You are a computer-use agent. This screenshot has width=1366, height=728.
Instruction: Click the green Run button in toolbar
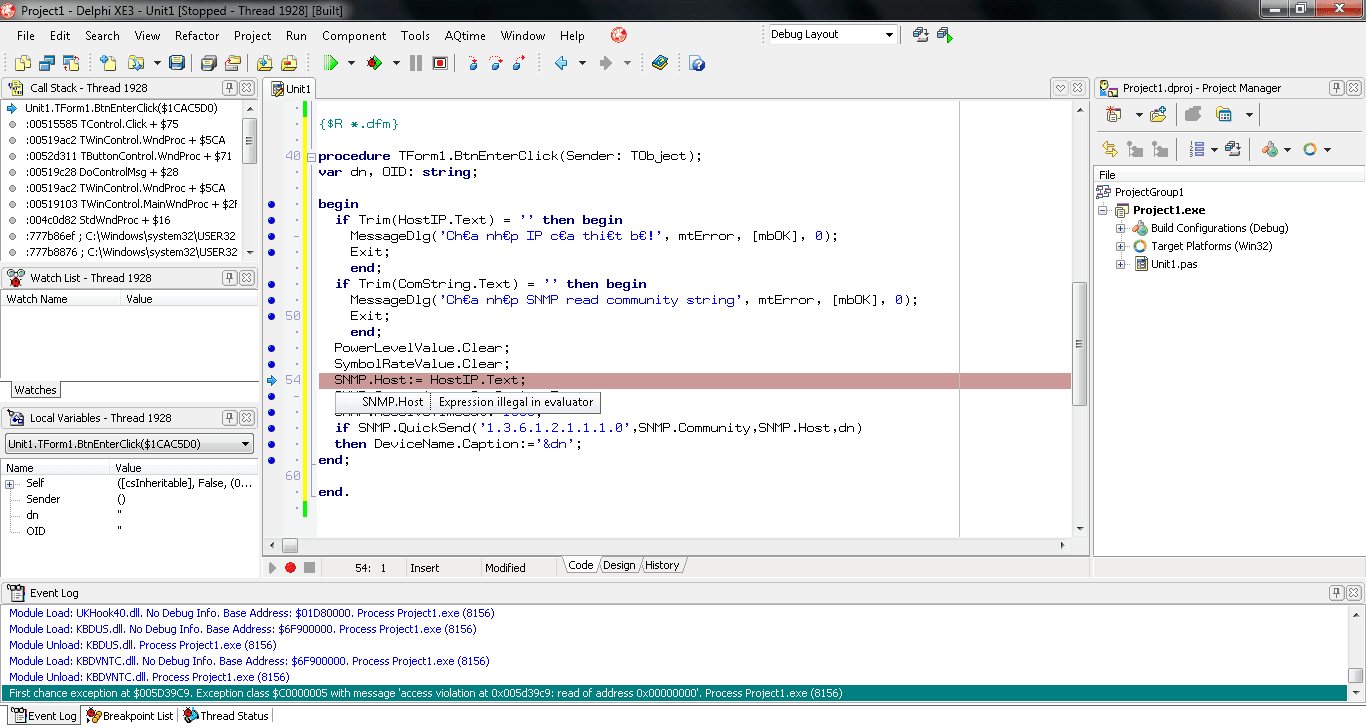(330, 63)
